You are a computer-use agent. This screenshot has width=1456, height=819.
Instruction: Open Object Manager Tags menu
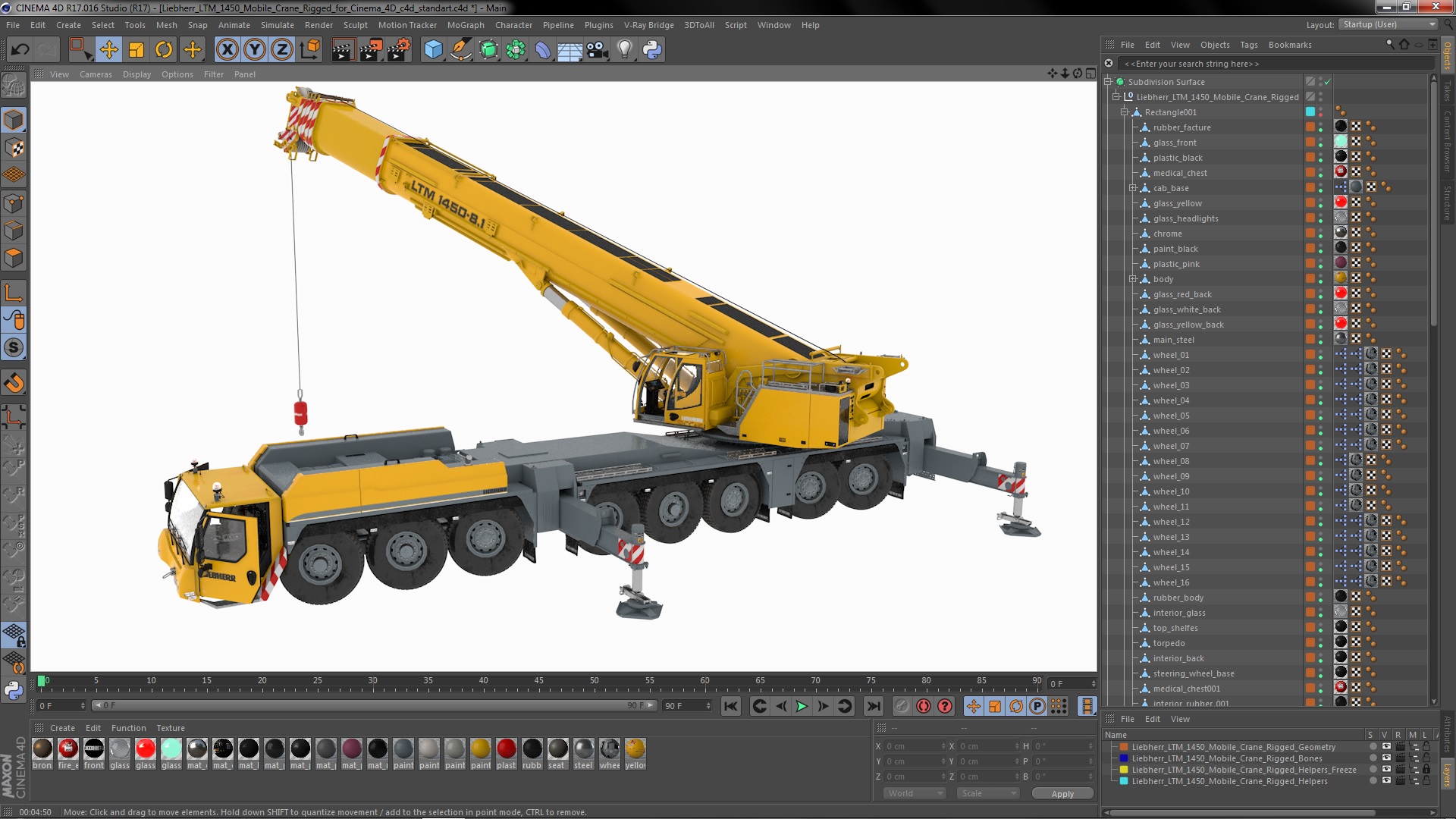pyautogui.click(x=1248, y=45)
